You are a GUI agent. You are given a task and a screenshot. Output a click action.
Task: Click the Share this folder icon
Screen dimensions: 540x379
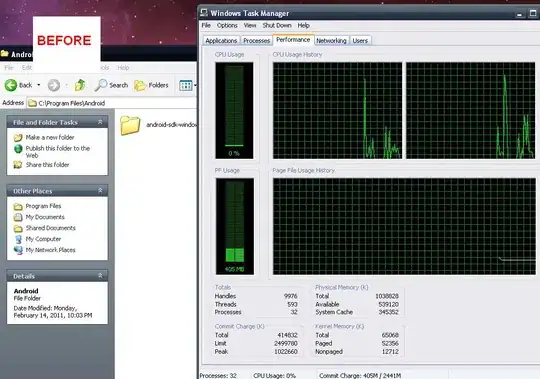click(18, 165)
